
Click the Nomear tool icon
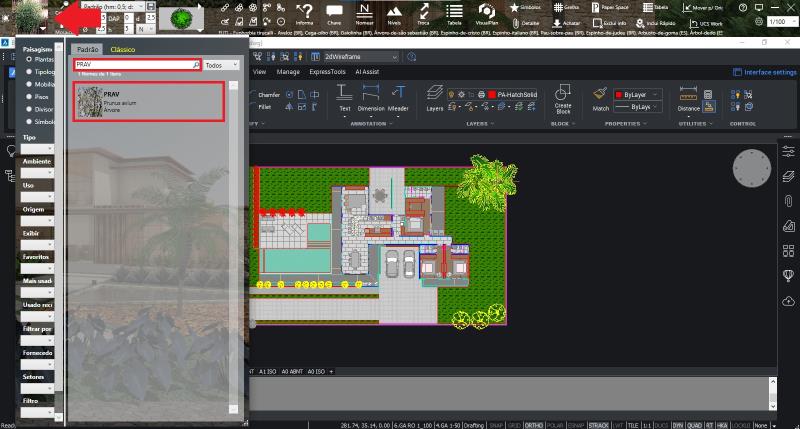coord(364,11)
